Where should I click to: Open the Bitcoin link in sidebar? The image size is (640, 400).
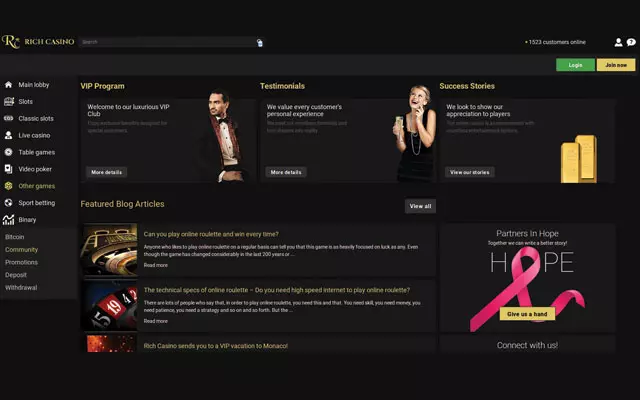[15, 237]
